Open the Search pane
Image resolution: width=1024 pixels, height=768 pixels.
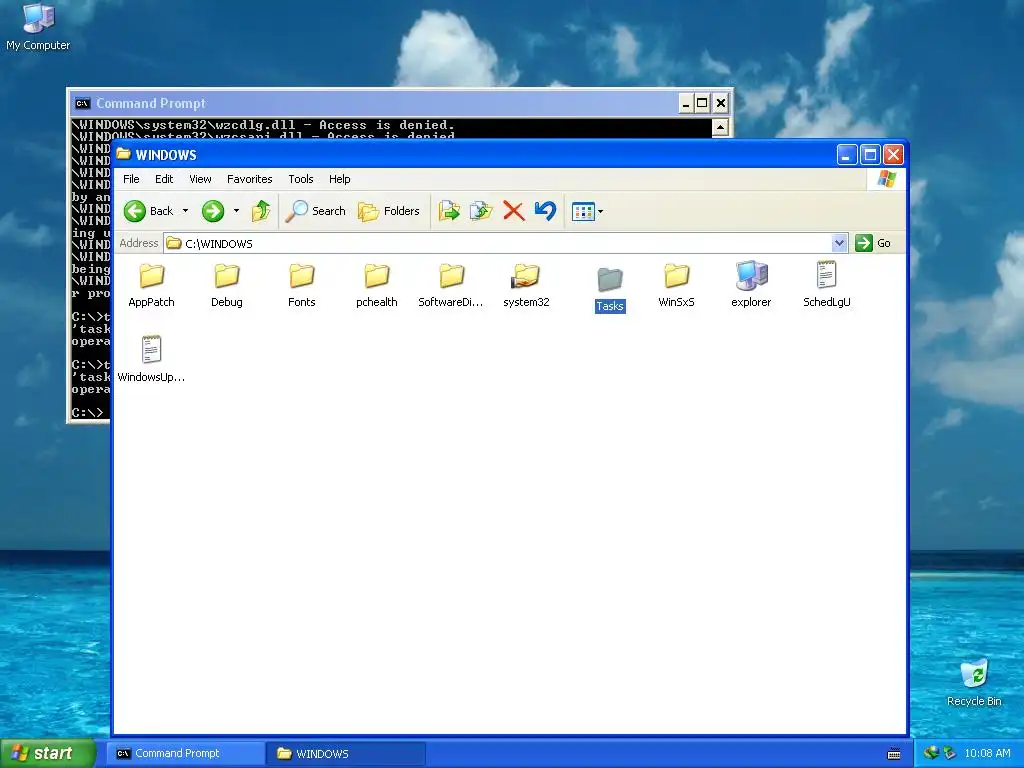point(316,211)
